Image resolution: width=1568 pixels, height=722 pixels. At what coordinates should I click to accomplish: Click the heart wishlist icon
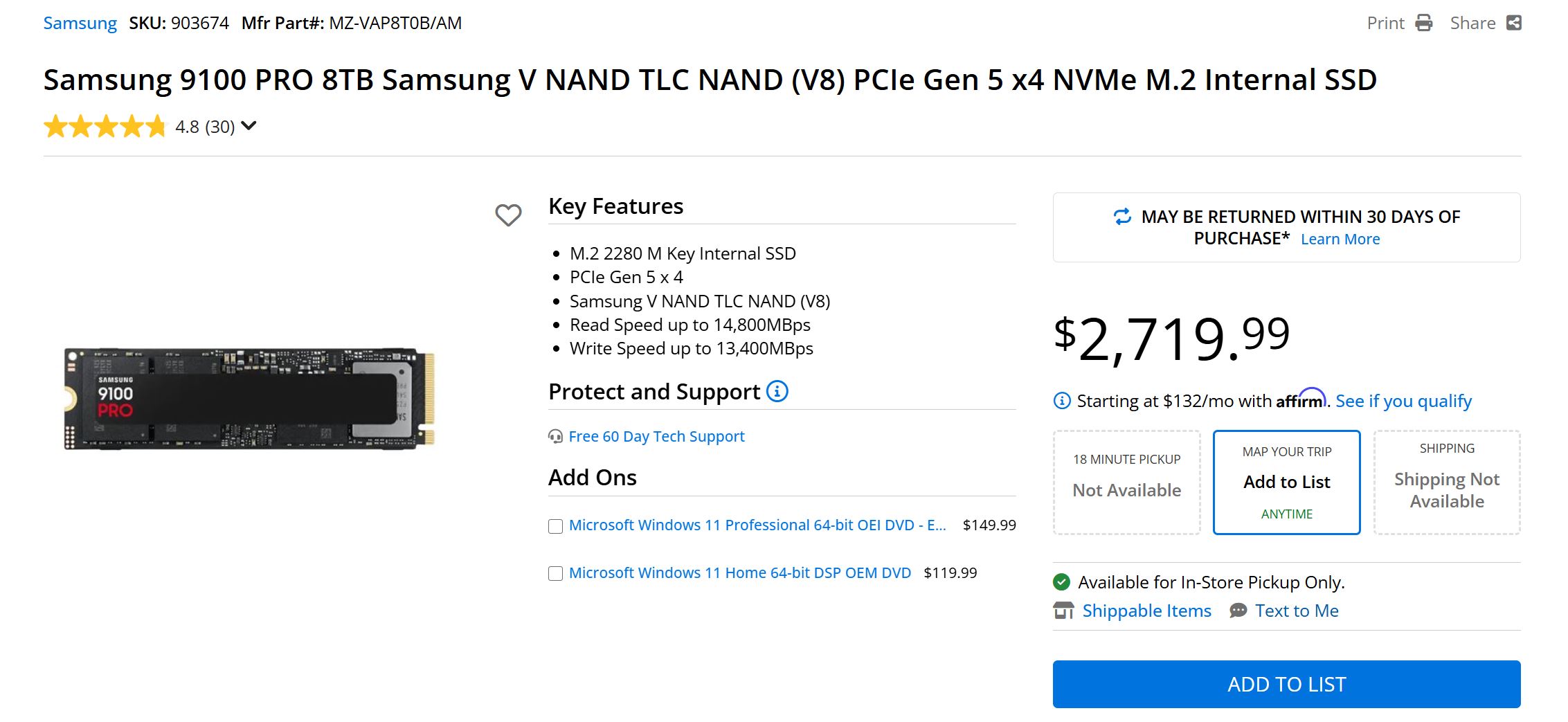pos(508,215)
